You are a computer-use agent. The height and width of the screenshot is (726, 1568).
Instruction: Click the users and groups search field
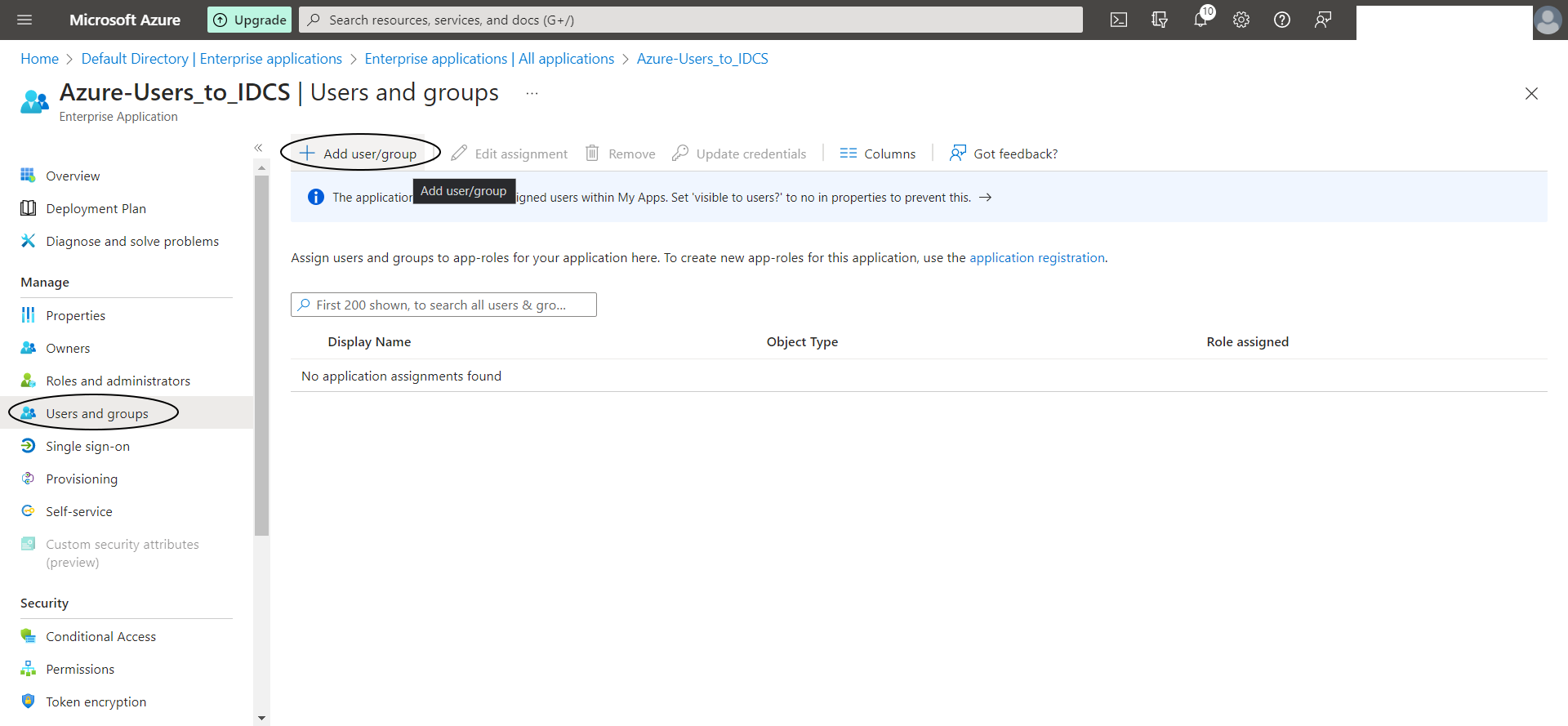443,305
